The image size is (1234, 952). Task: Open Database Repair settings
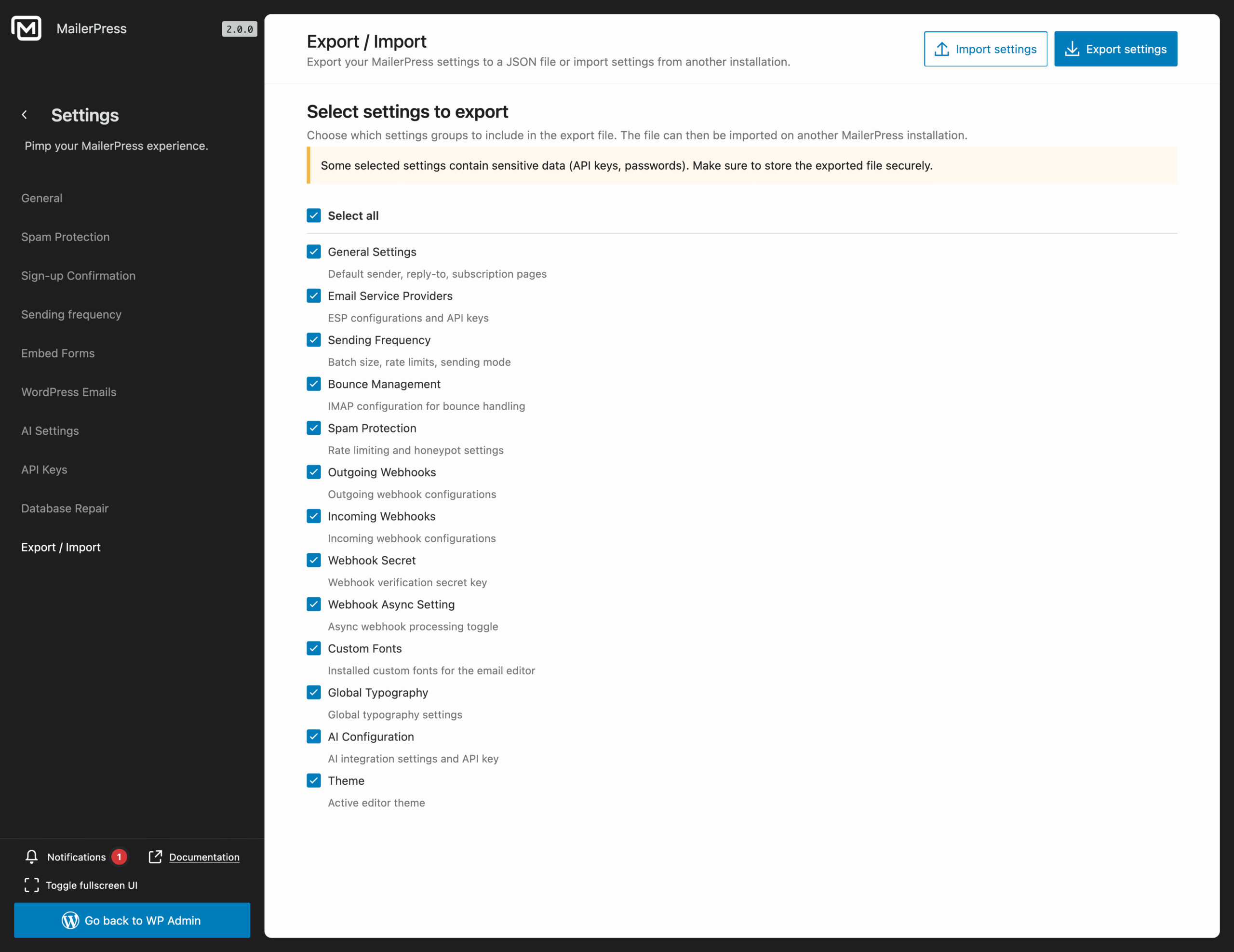(x=65, y=509)
